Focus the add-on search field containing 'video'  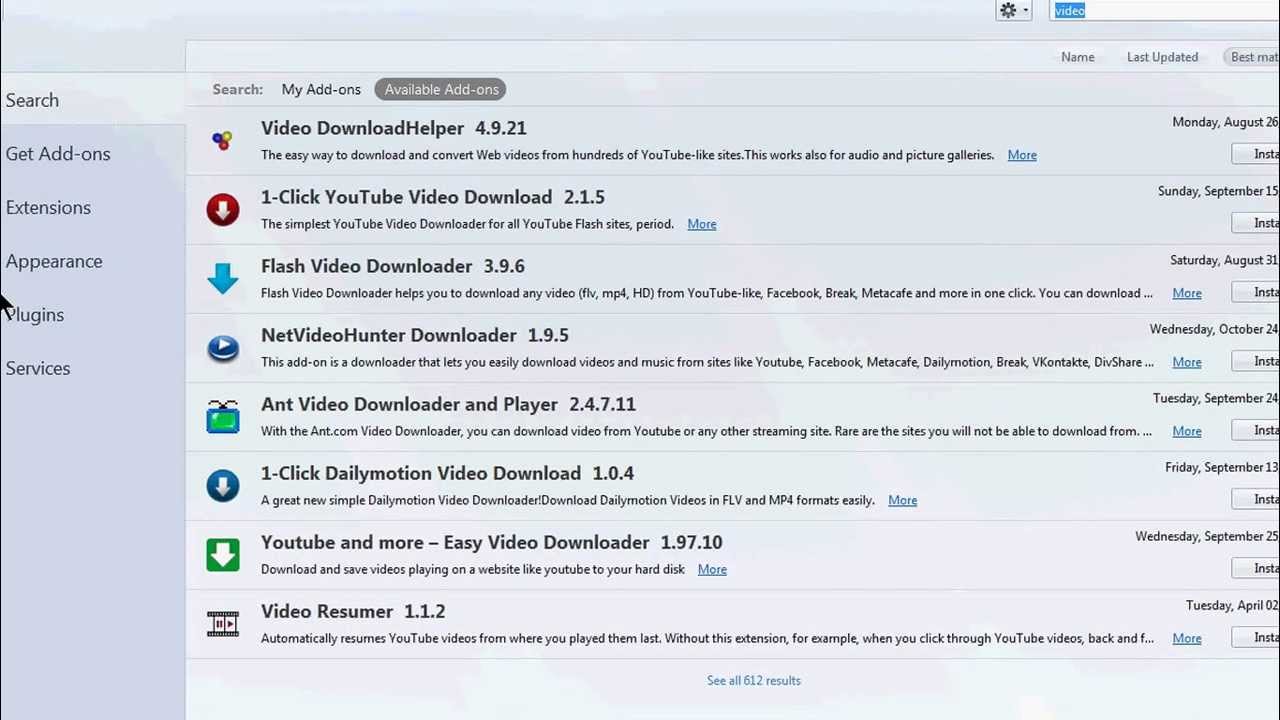(1165, 10)
